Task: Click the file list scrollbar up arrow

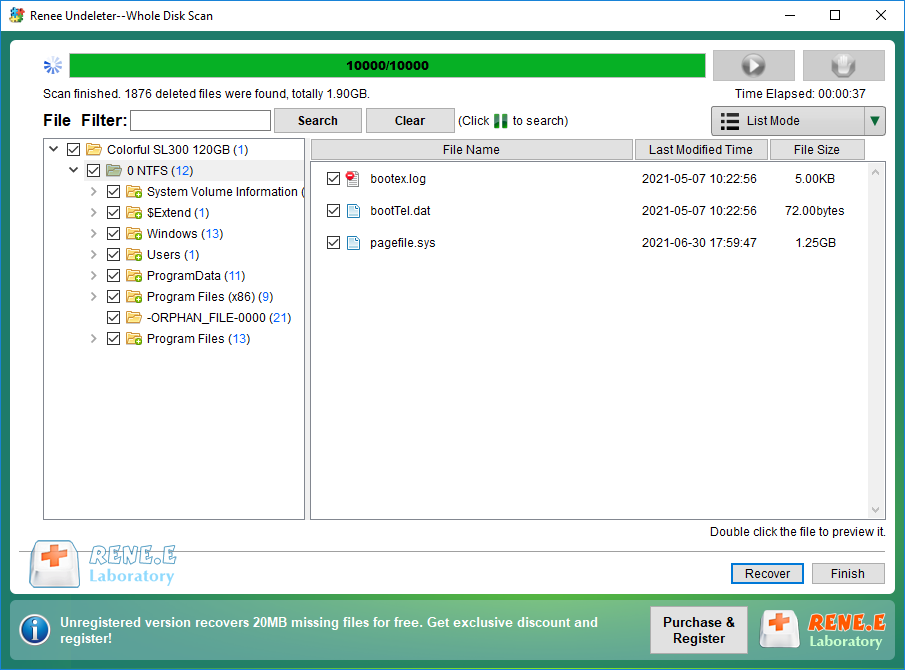Action: [x=876, y=172]
